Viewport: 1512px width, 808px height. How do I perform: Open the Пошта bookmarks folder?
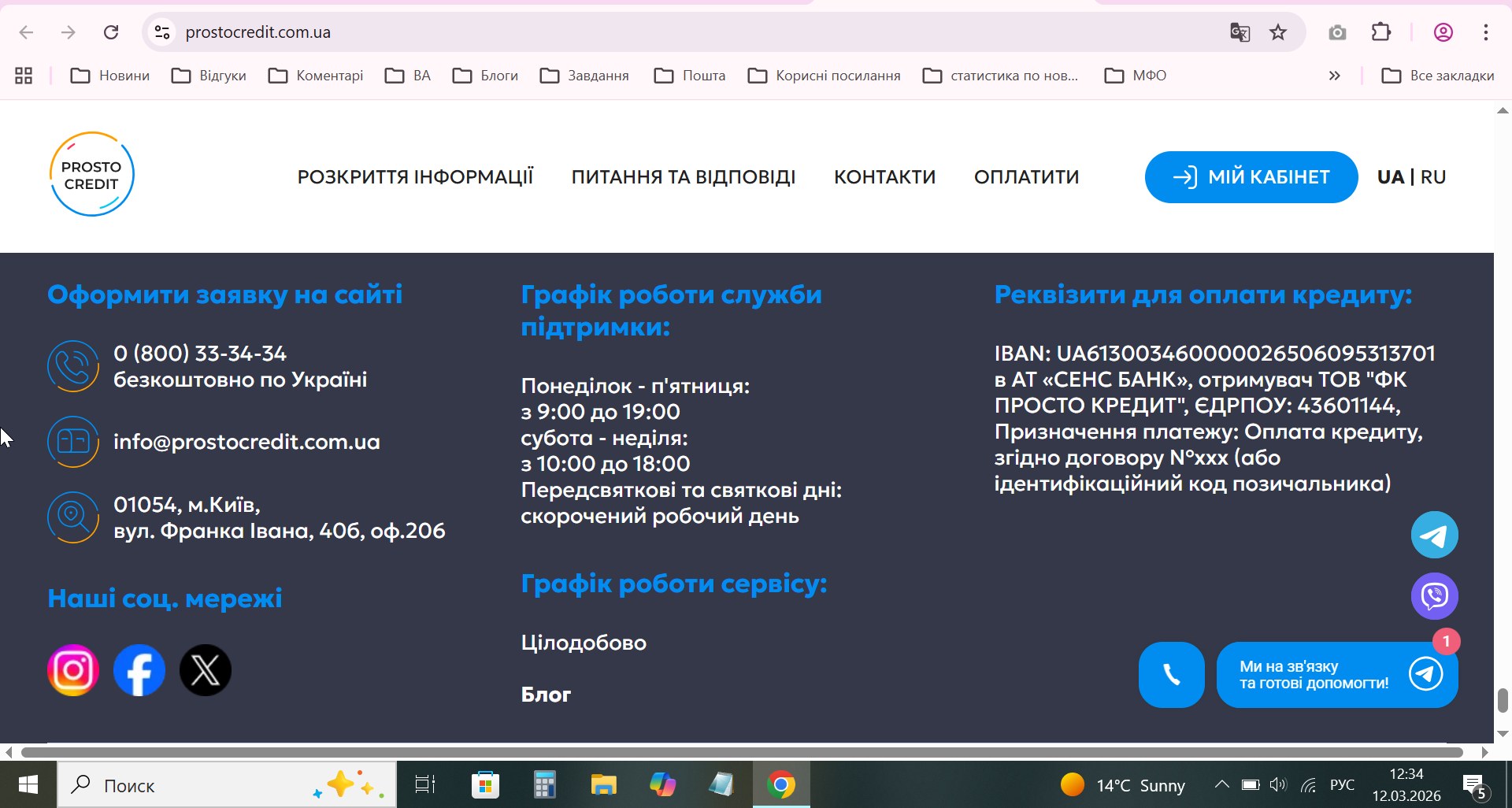tap(690, 76)
